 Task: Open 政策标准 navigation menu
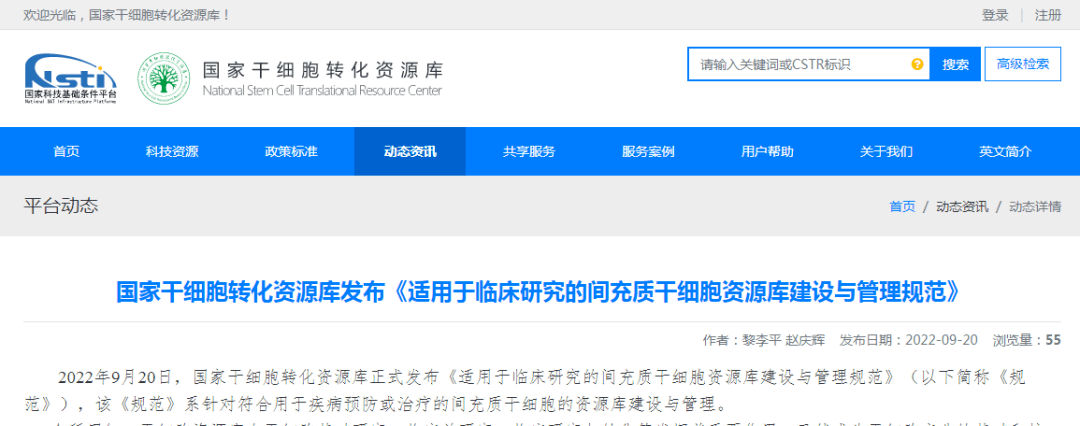[x=291, y=151]
